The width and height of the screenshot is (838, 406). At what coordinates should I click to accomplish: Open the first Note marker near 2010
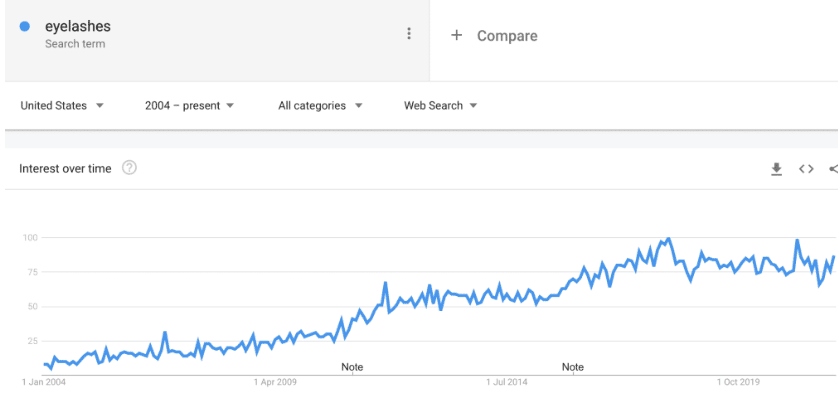click(x=352, y=367)
